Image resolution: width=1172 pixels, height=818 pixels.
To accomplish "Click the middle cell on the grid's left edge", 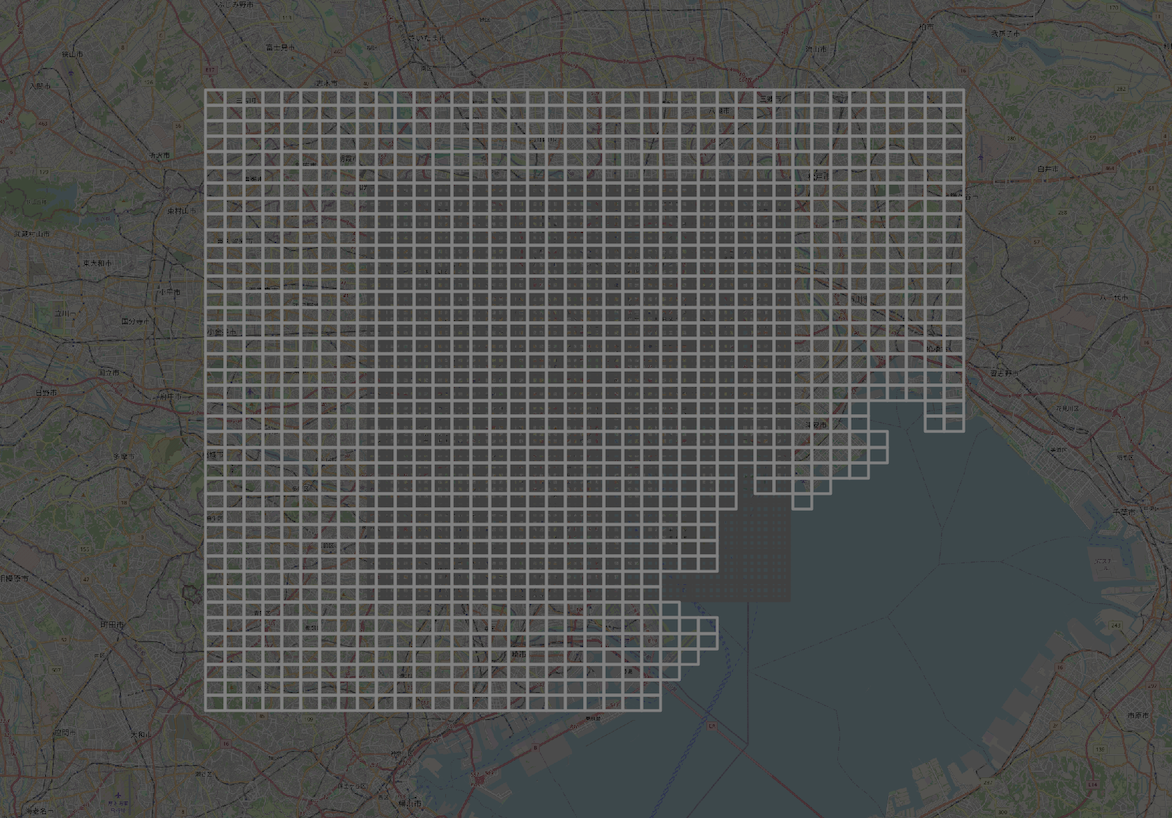I will pos(214,400).
